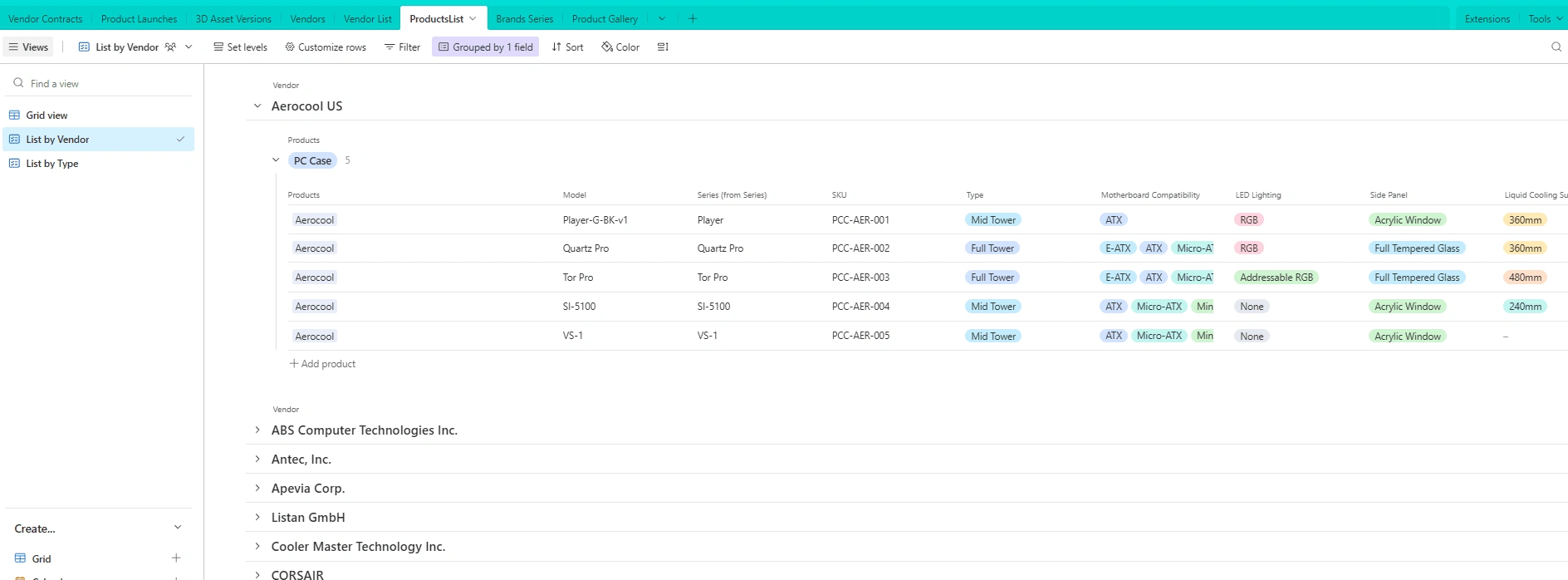Screen dimensions: 1568x580
Task: Expand Antec, Inc. group
Action: coord(257,460)
